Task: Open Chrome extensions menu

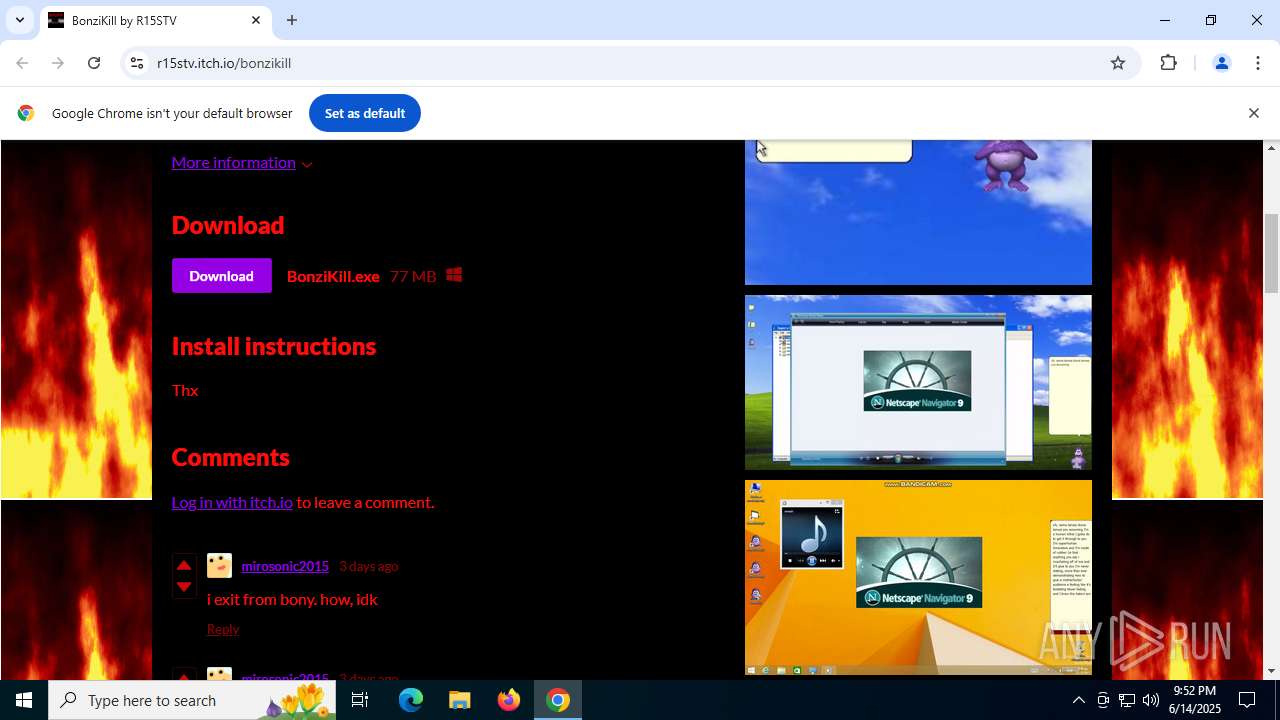Action: (x=1168, y=63)
